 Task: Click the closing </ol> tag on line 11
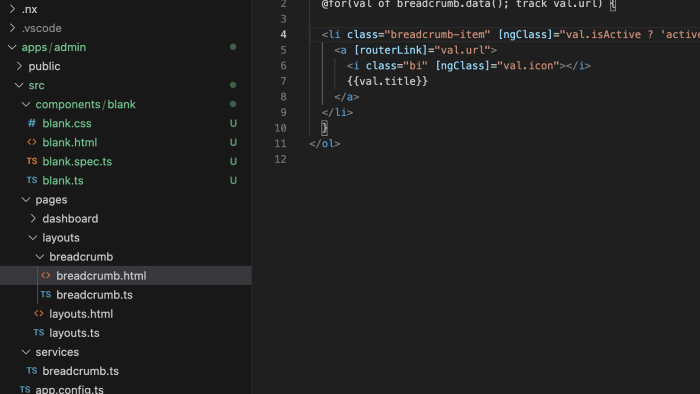click(x=325, y=144)
